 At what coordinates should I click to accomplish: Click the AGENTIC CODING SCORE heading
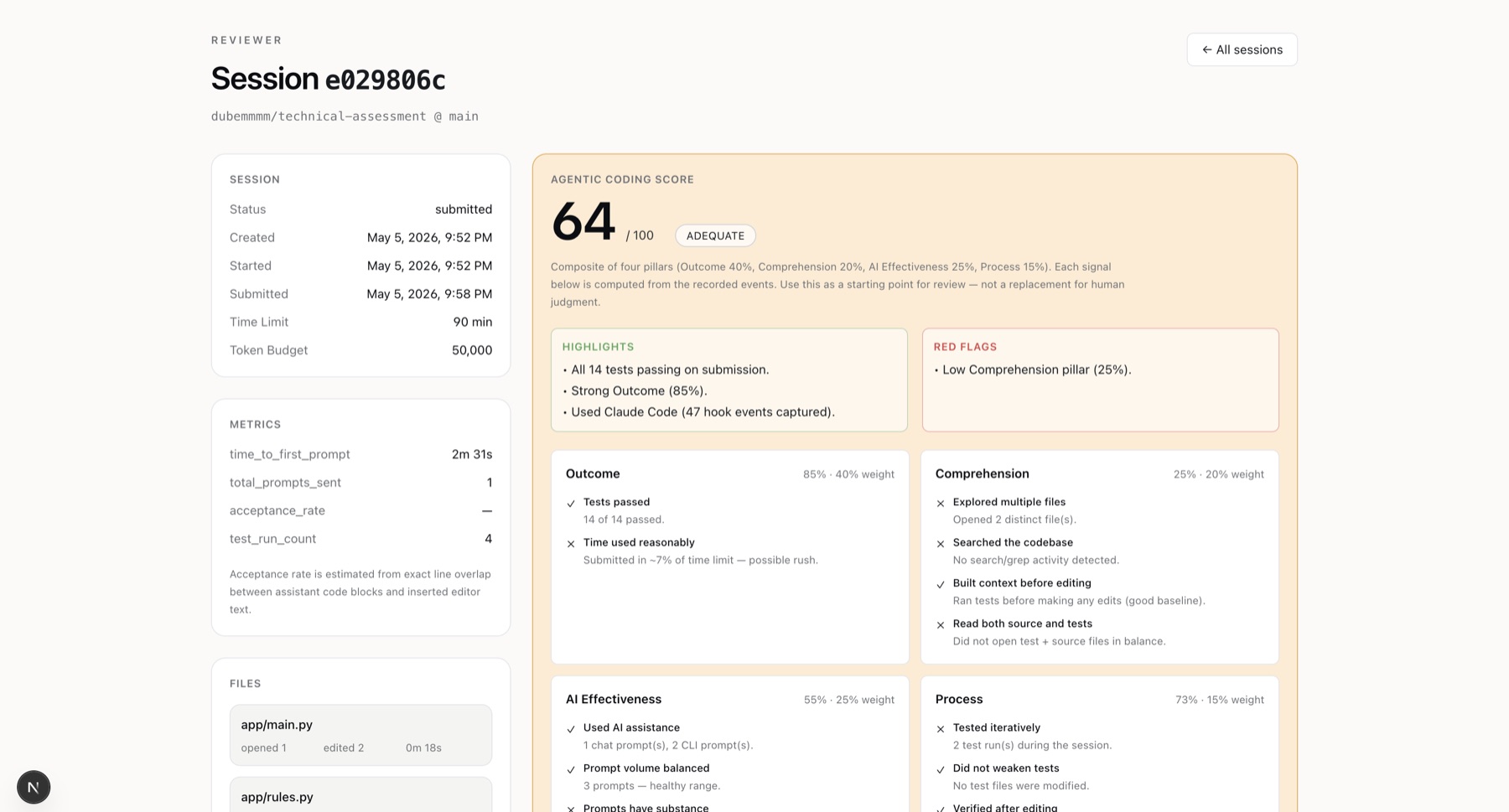(622, 179)
